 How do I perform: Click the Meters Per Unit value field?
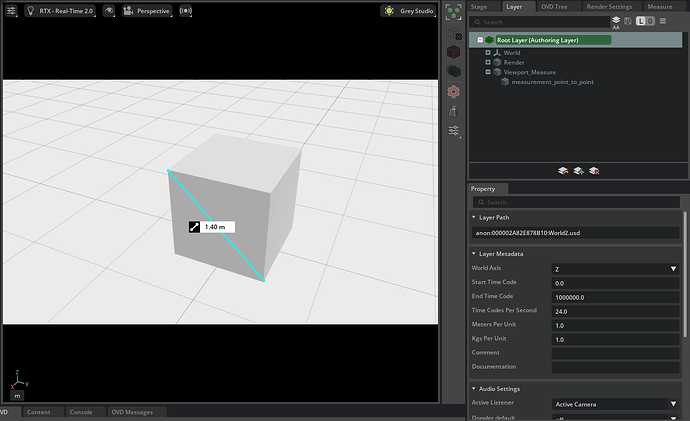point(615,325)
